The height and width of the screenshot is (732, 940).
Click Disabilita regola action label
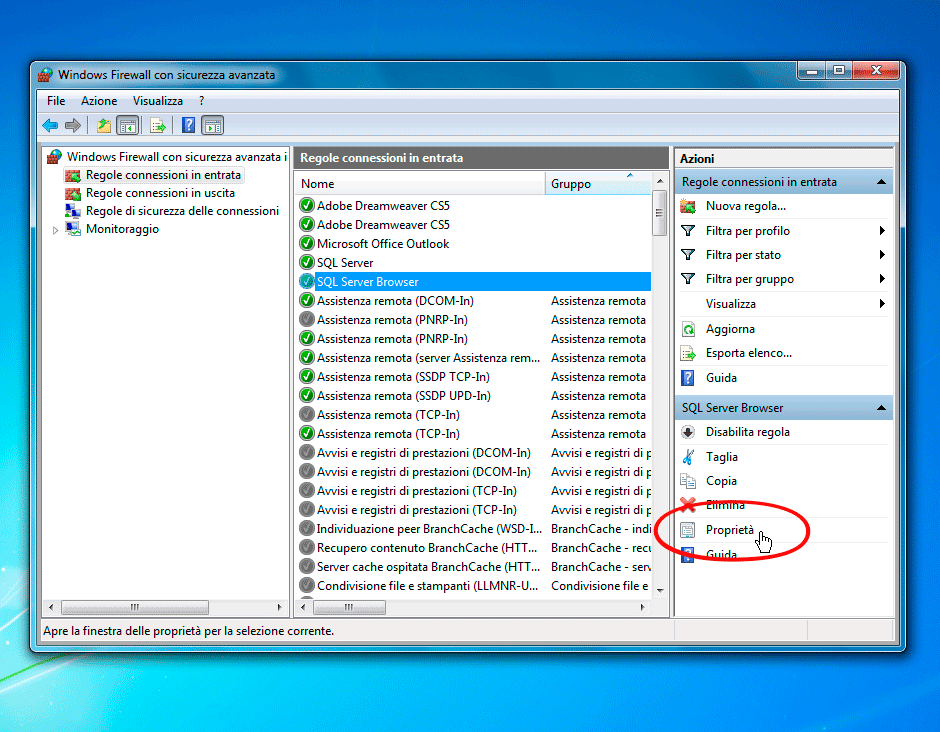tap(748, 432)
